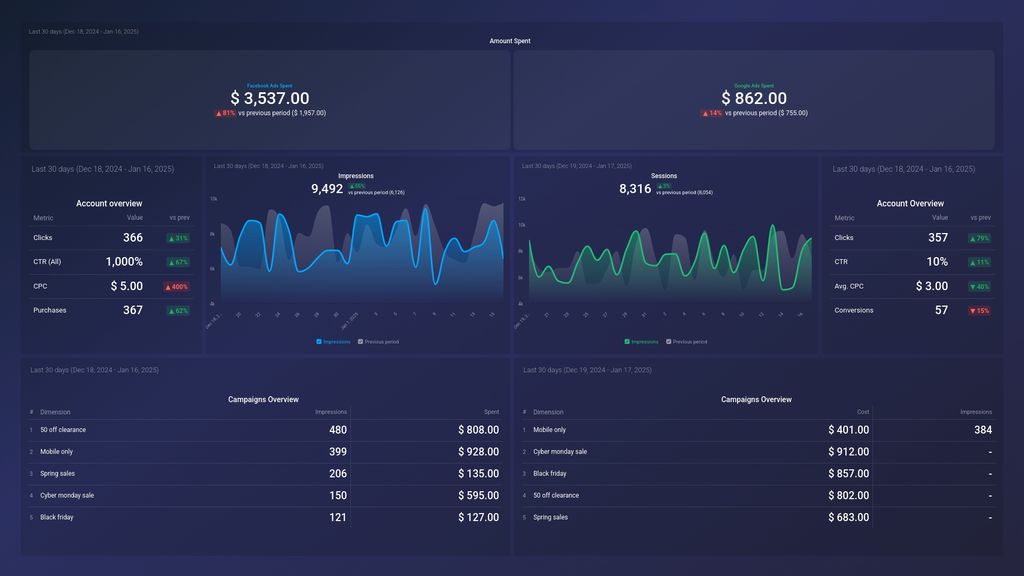Select the $ 808.00 spent cell
Image resolution: width=1024 pixels, height=576 pixels.
pos(479,430)
